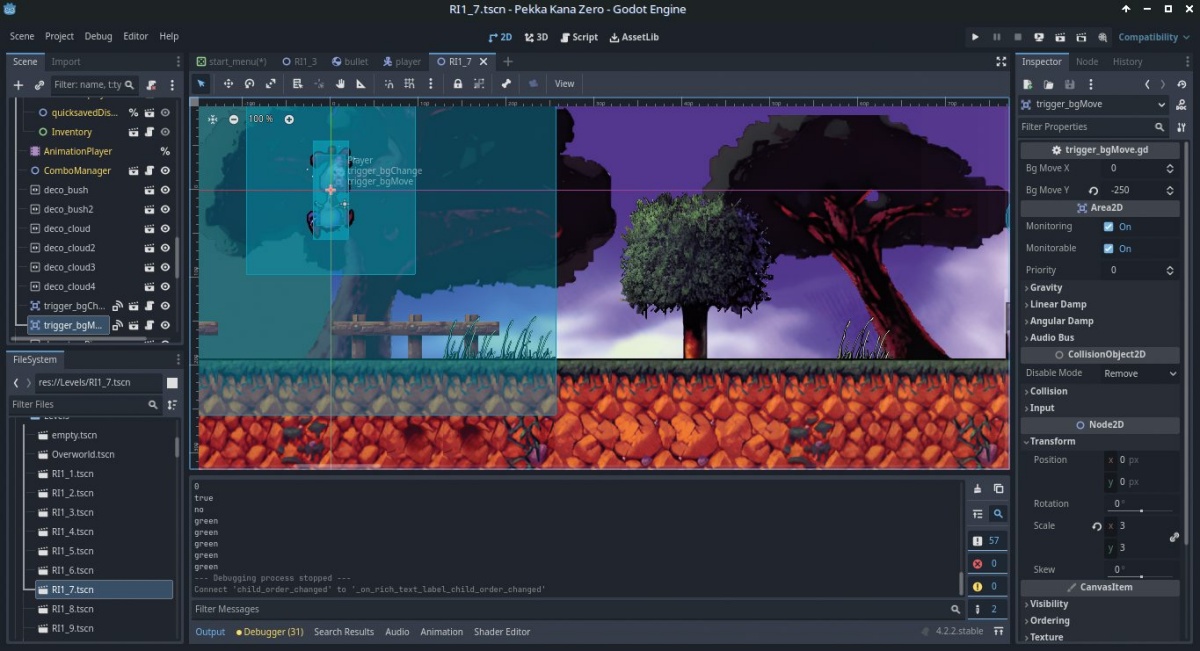Zoom in the 2D viewport
1200x651 pixels.
tap(289, 119)
